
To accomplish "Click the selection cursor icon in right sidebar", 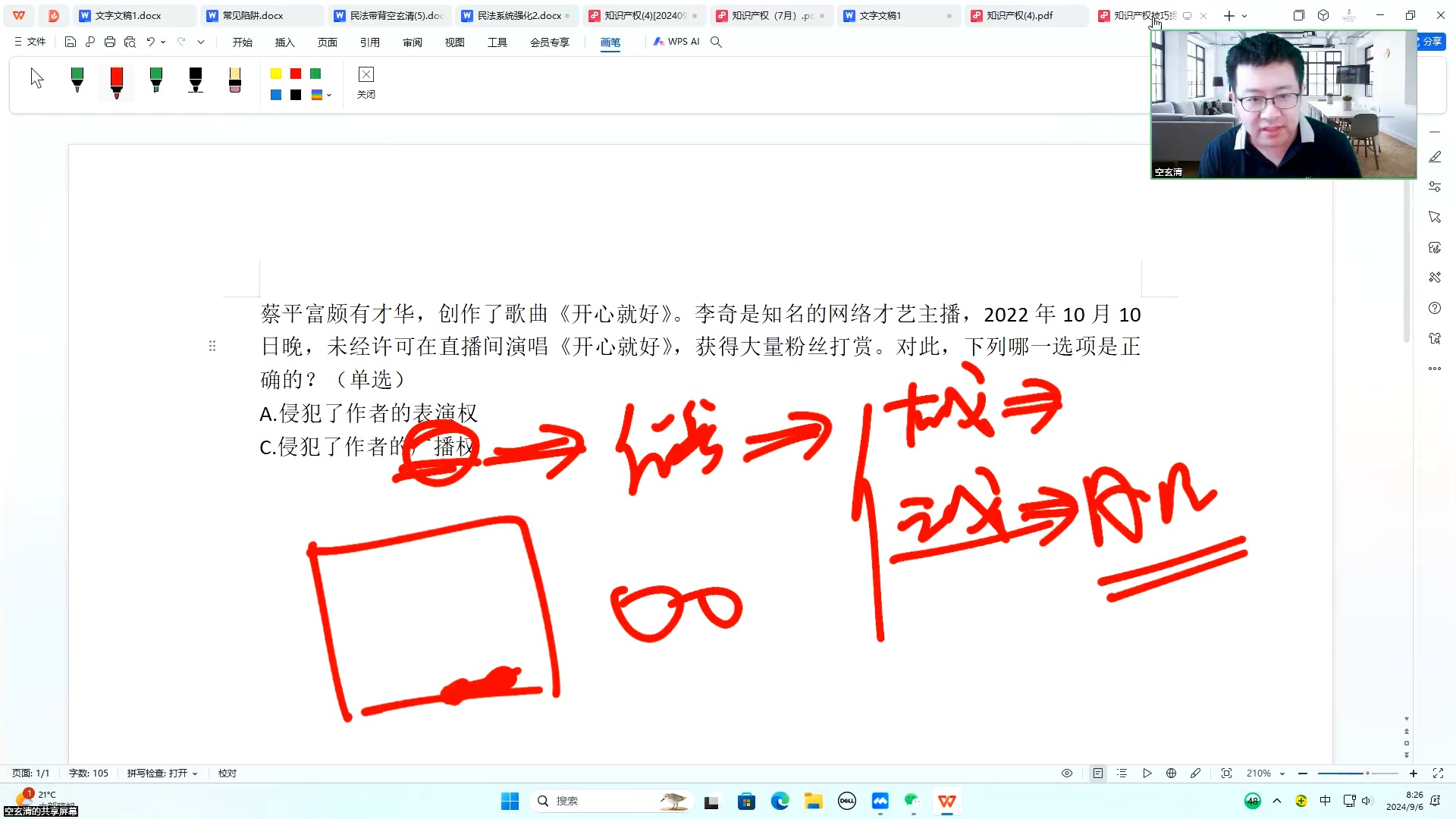I will point(1435,217).
